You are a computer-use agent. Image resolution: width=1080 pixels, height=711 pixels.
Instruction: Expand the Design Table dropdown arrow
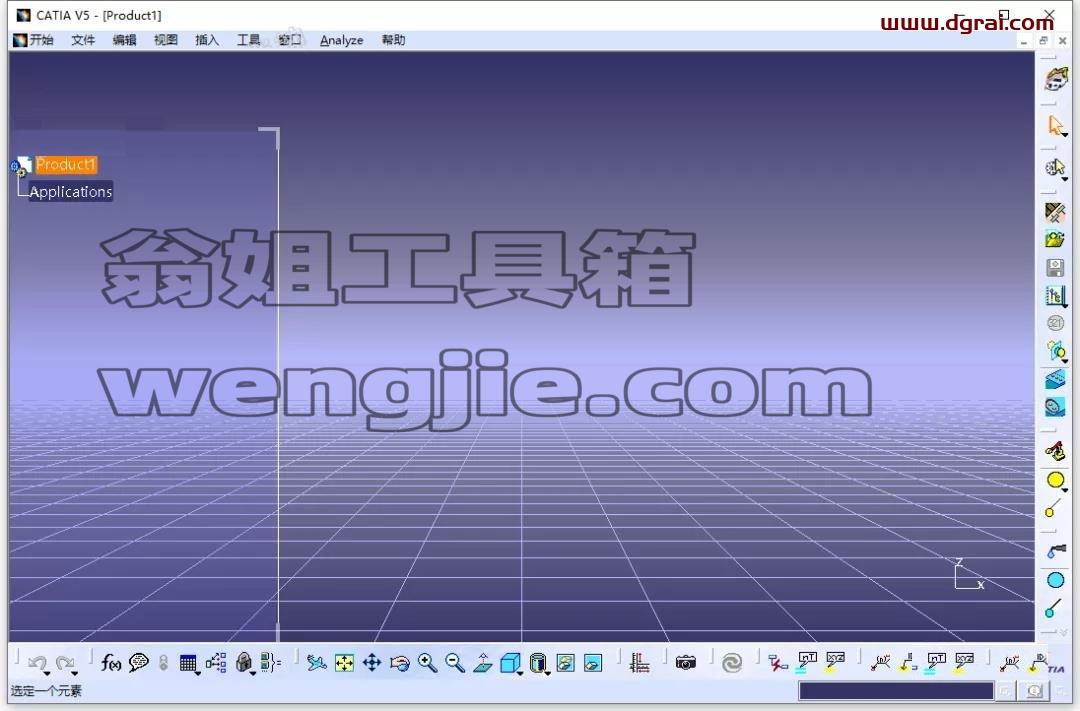tap(198, 673)
